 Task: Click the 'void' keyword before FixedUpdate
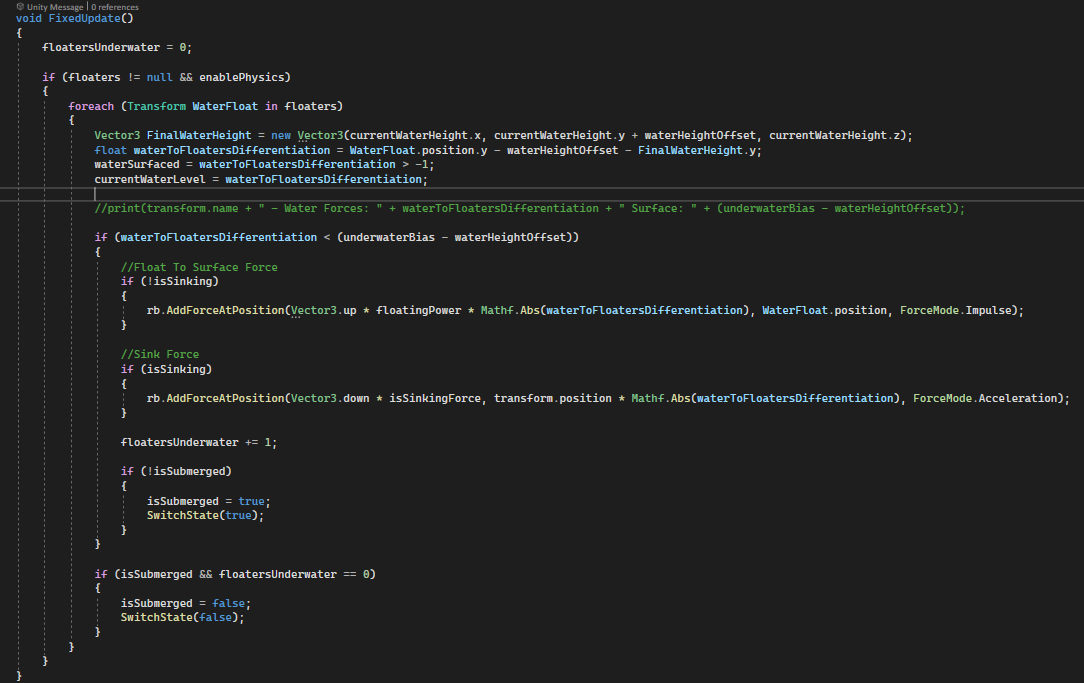click(29, 19)
